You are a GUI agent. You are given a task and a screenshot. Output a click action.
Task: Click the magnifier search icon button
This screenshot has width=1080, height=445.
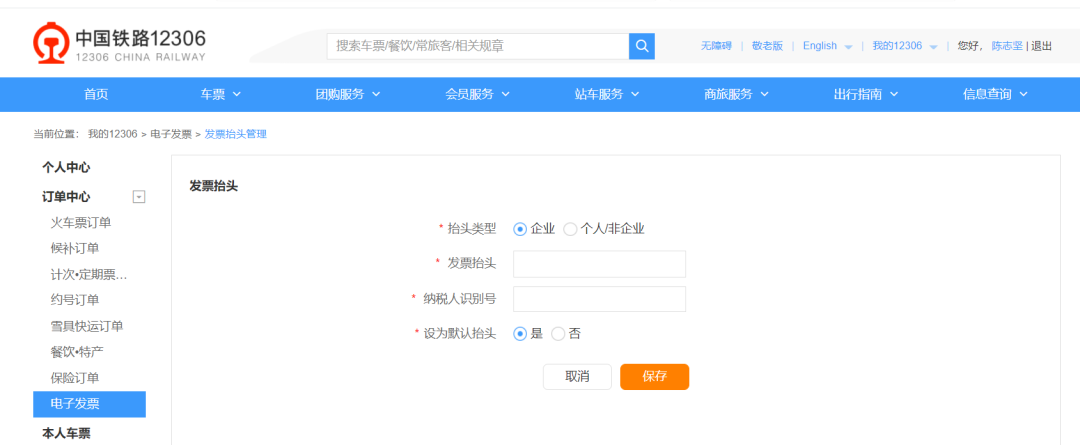click(x=642, y=46)
